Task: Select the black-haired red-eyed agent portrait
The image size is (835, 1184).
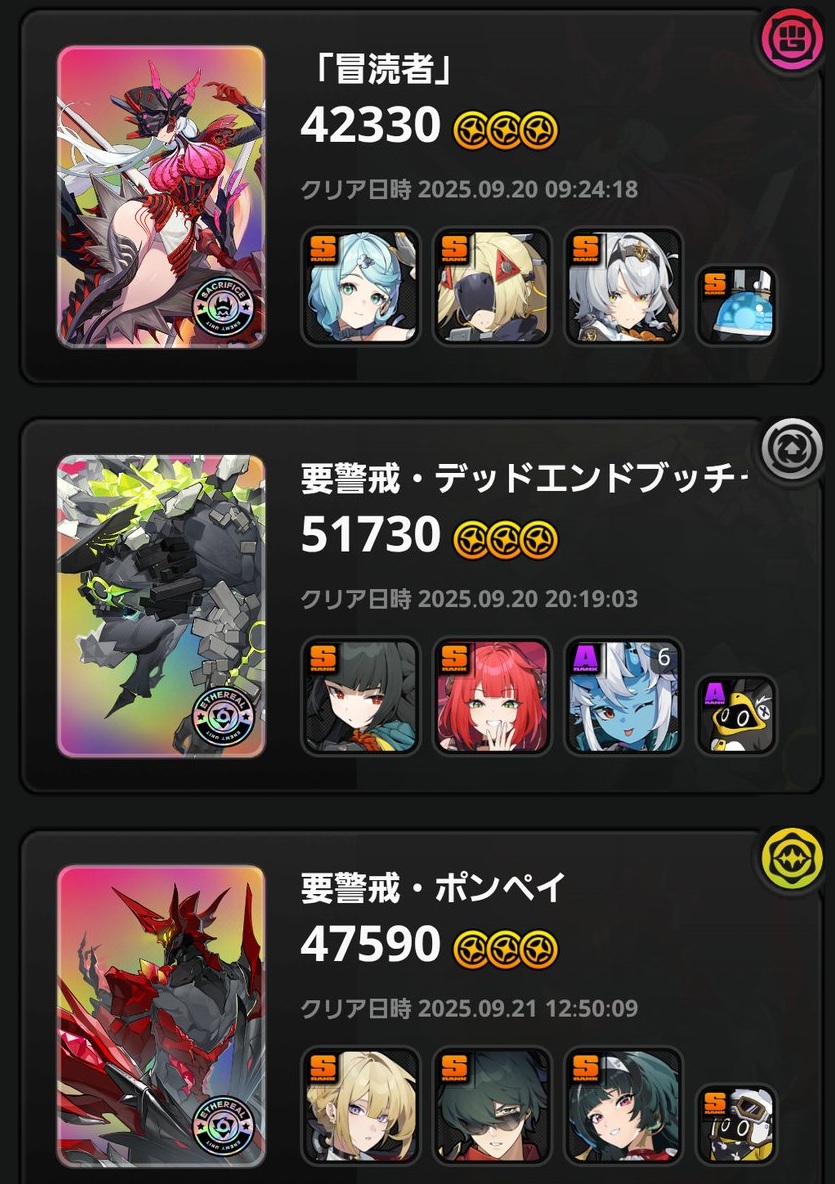Action: (360, 696)
